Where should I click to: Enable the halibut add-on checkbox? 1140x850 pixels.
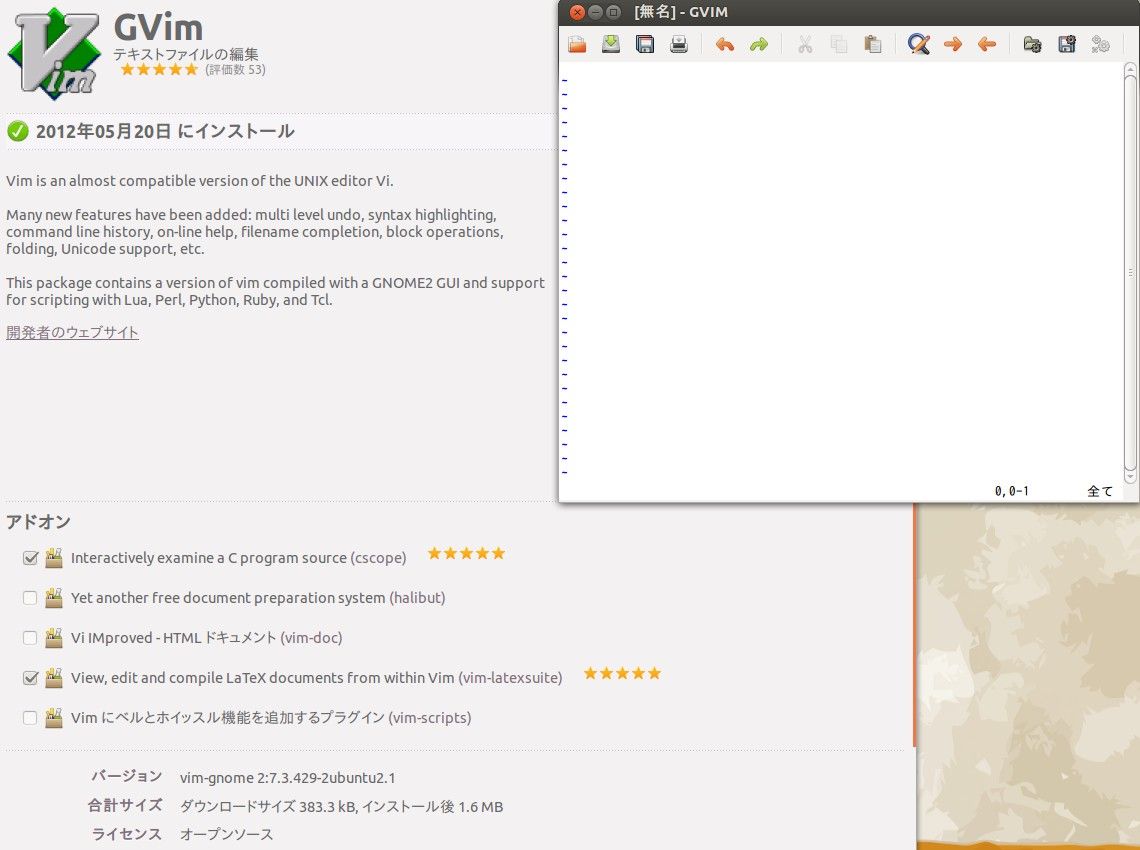[x=30, y=598]
